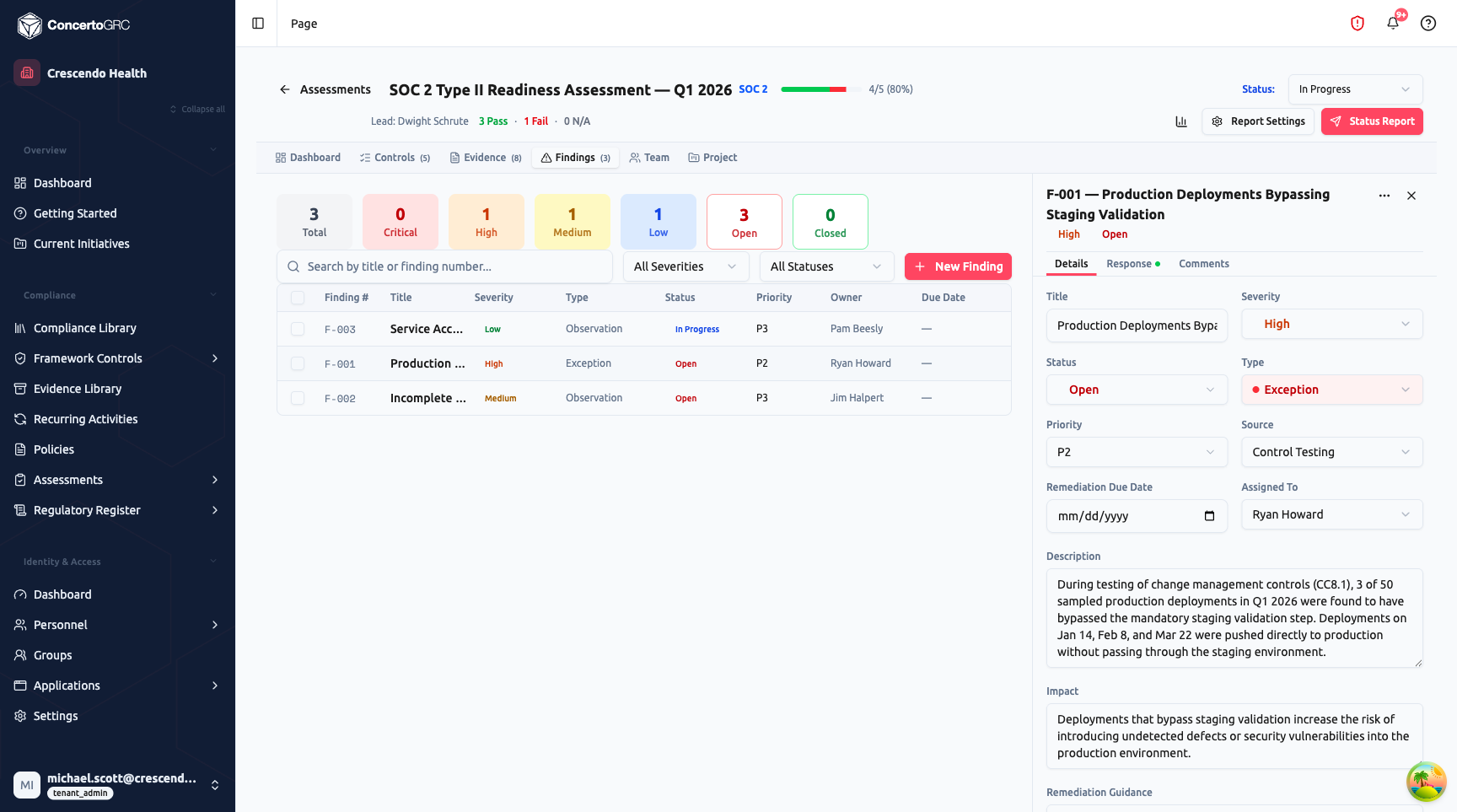The height and width of the screenshot is (812, 1457).
Task: Go back using the Assessments arrow icon
Action: click(285, 89)
